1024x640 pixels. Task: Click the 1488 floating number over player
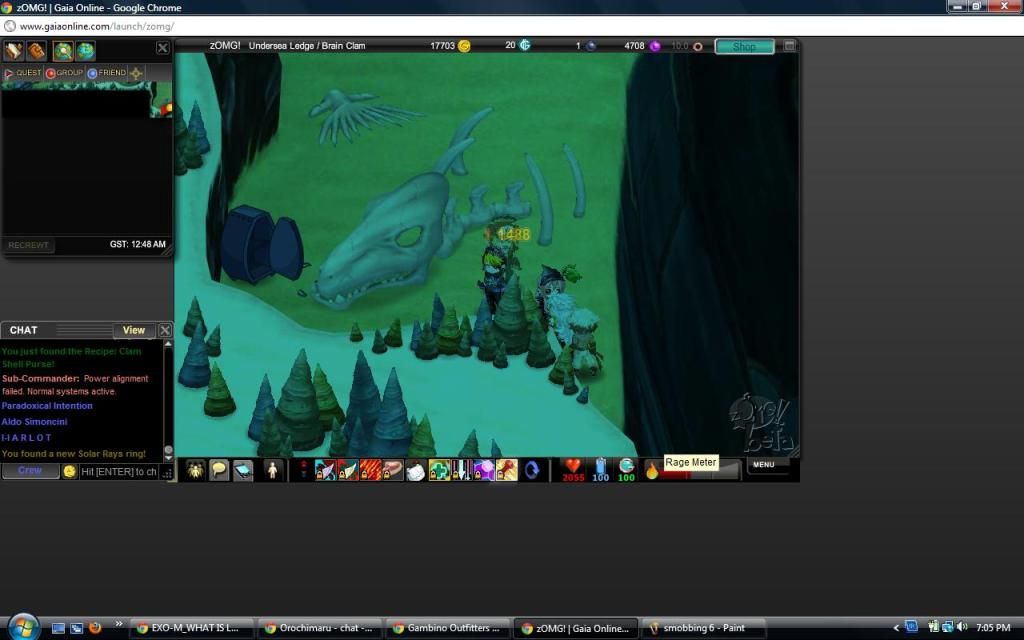click(513, 234)
